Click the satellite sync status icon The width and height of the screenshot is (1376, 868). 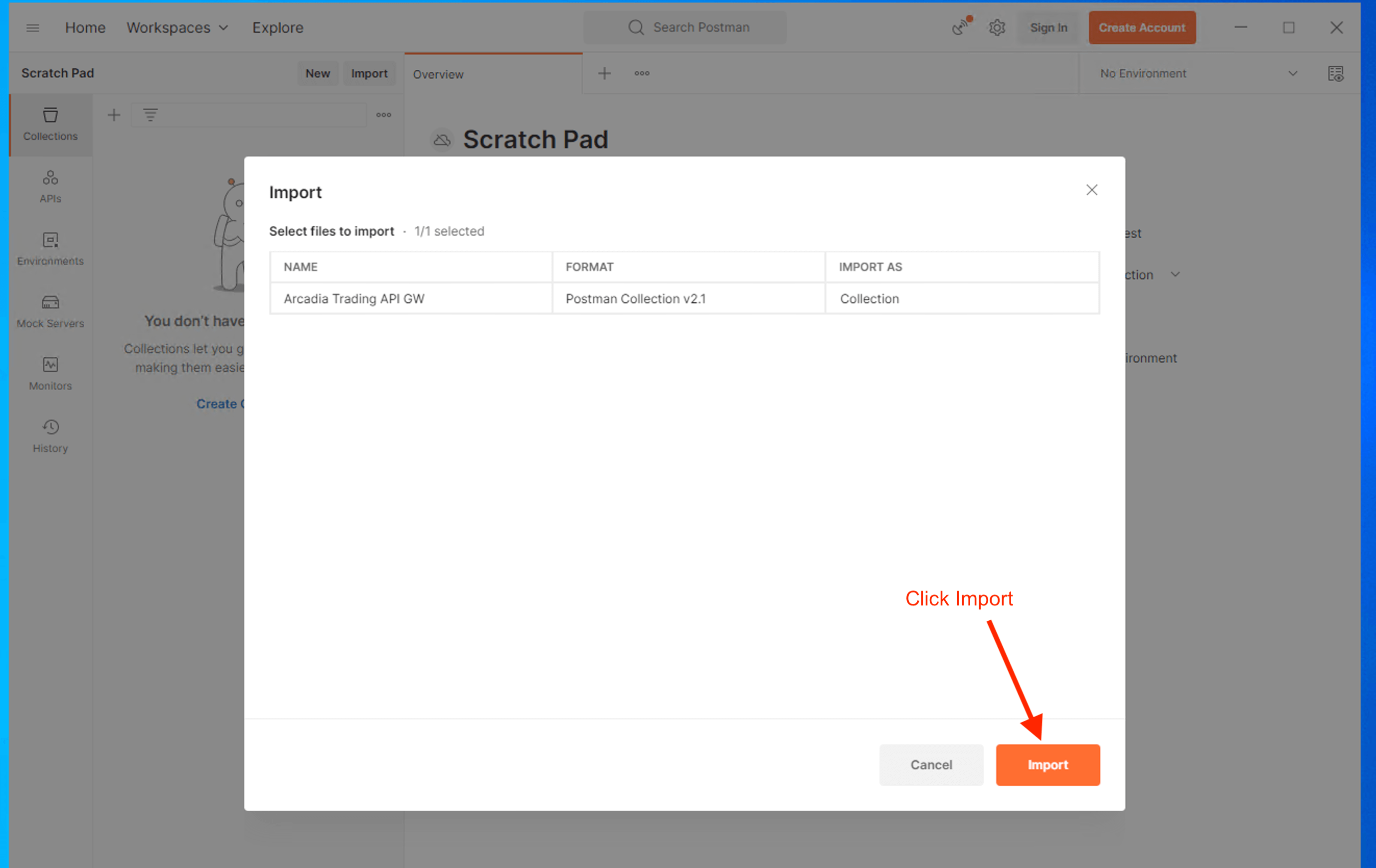pyautogui.click(x=961, y=26)
